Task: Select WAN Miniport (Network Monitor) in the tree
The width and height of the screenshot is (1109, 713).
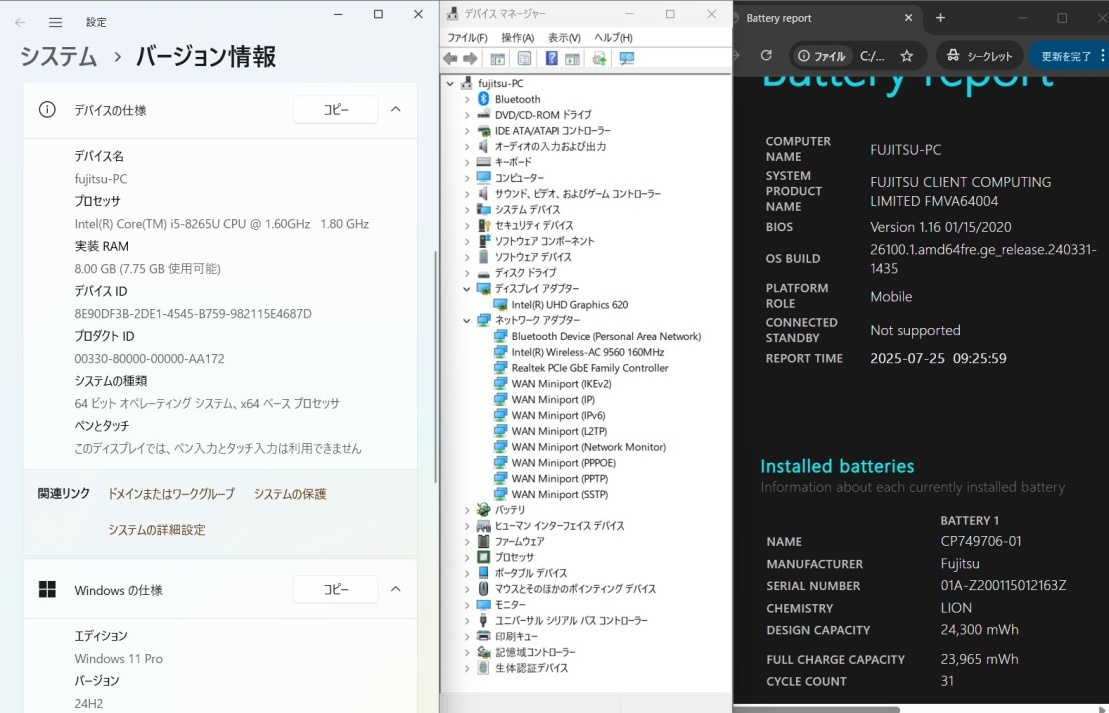Action: (588, 447)
